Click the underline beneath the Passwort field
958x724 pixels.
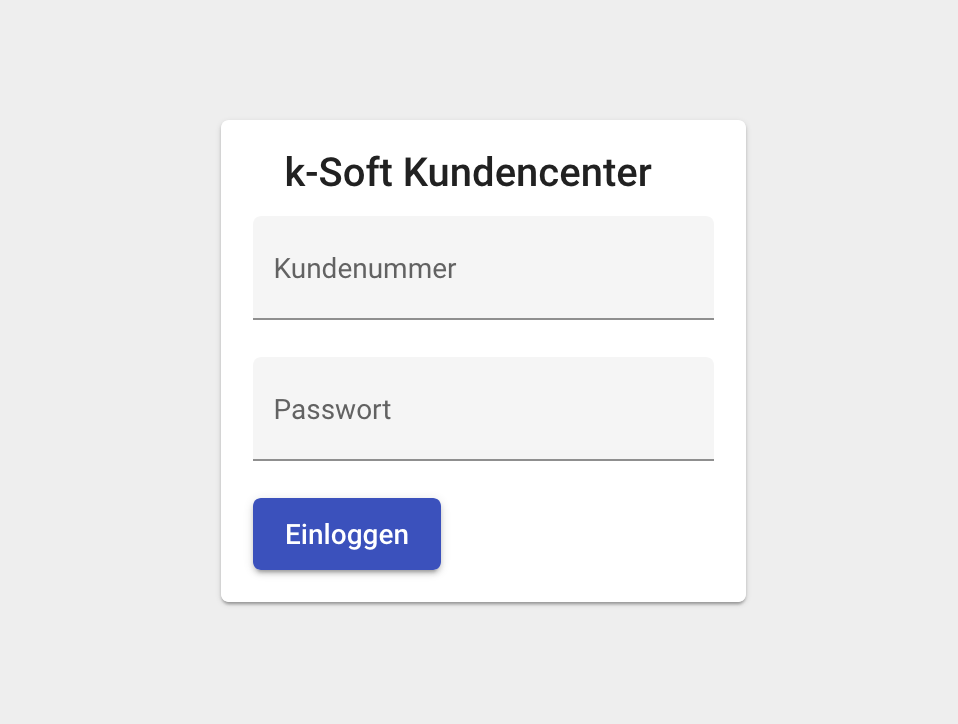[483, 459]
